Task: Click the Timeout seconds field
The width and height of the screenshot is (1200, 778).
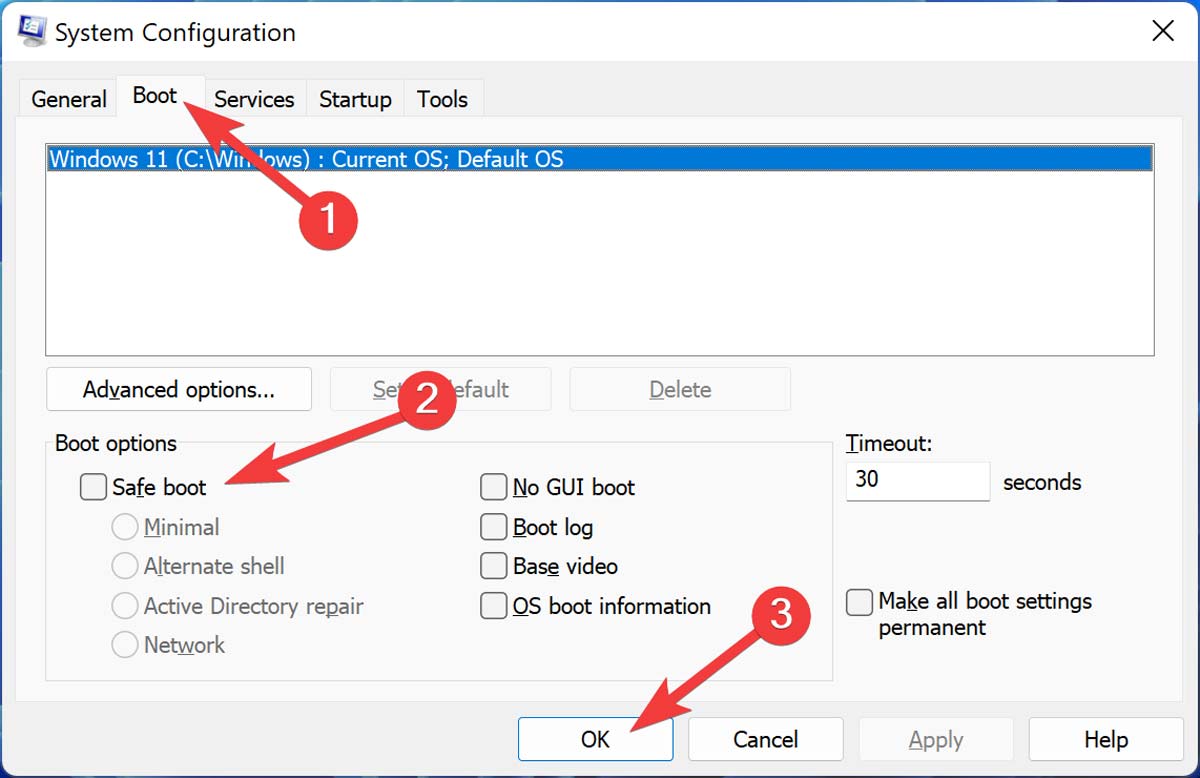Action: [x=916, y=481]
